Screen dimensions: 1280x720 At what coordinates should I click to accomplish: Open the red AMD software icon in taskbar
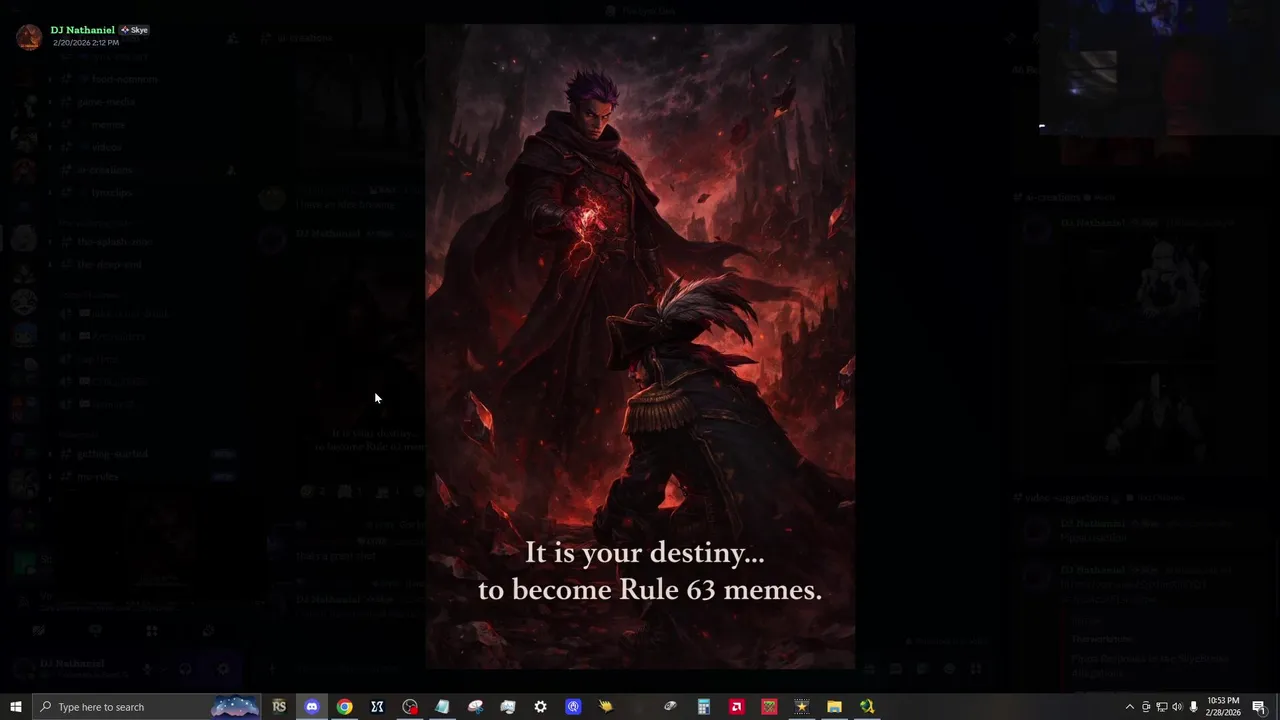(737, 707)
